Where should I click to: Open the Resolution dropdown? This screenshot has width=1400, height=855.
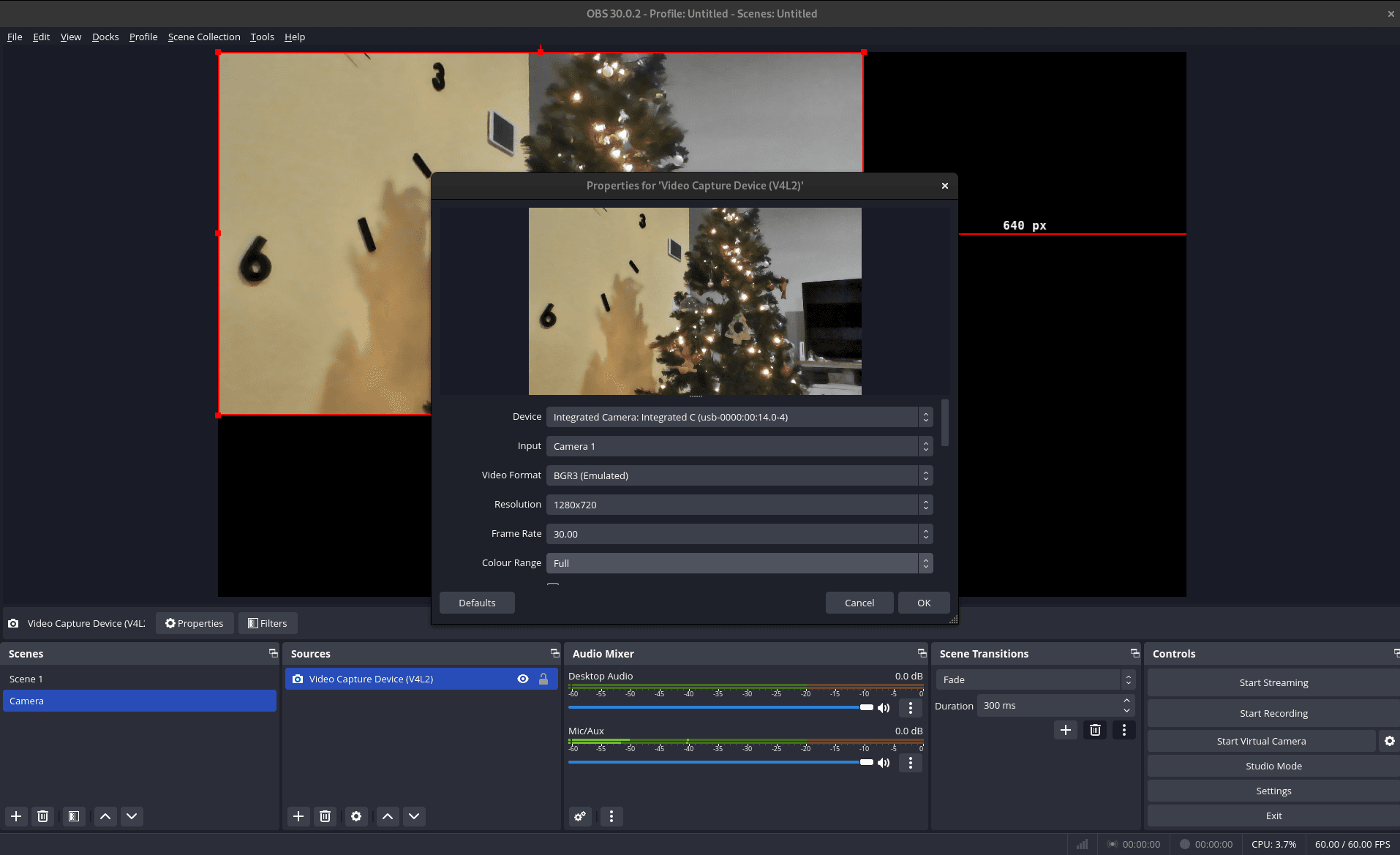point(739,505)
